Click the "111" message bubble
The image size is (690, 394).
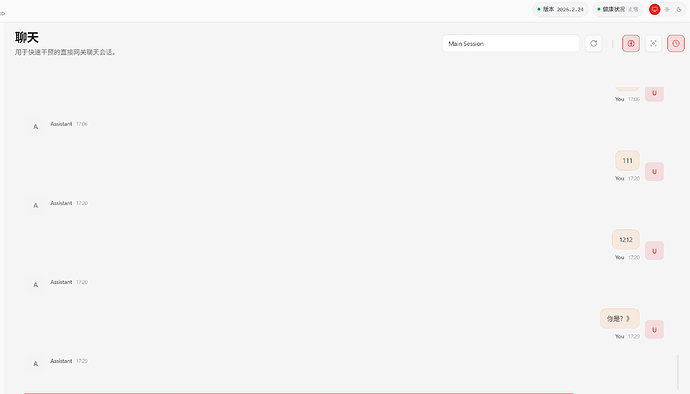pyautogui.click(x=628, y=161)
